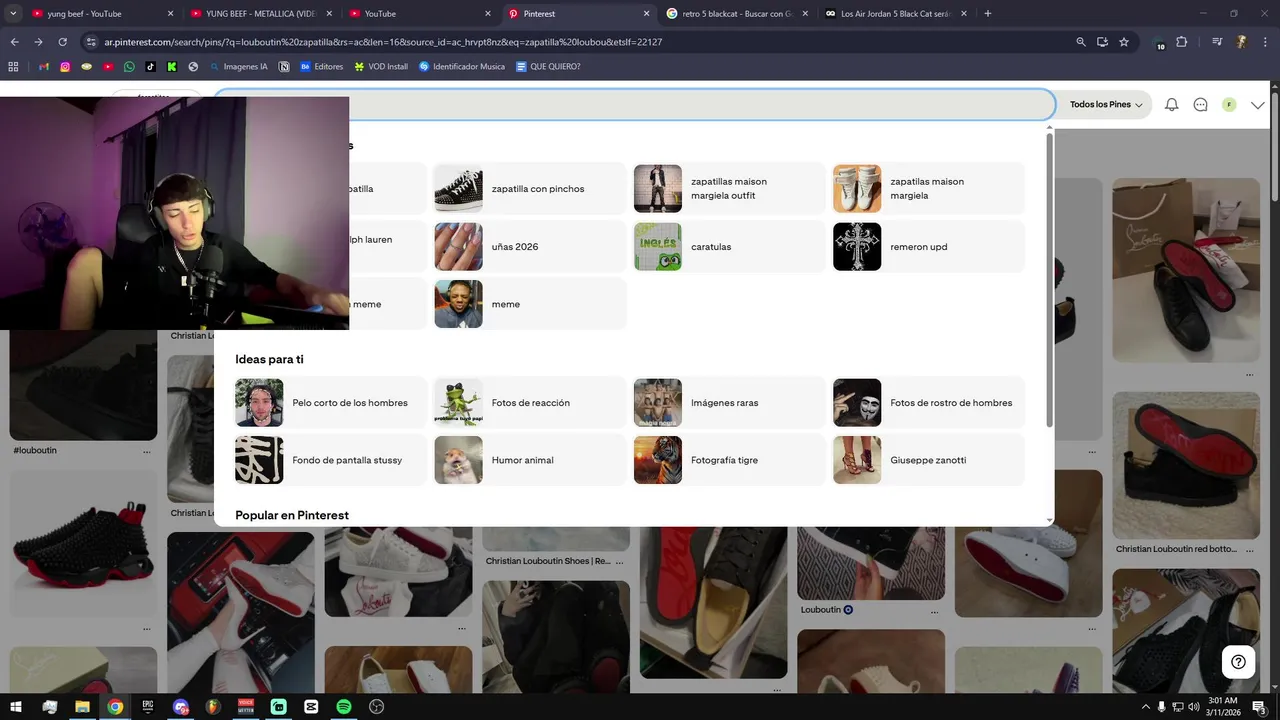Image resolution: width=1280 pixels, height=720 pixels.
Task: Expand the account options chevron
Action: [1257, 105]
